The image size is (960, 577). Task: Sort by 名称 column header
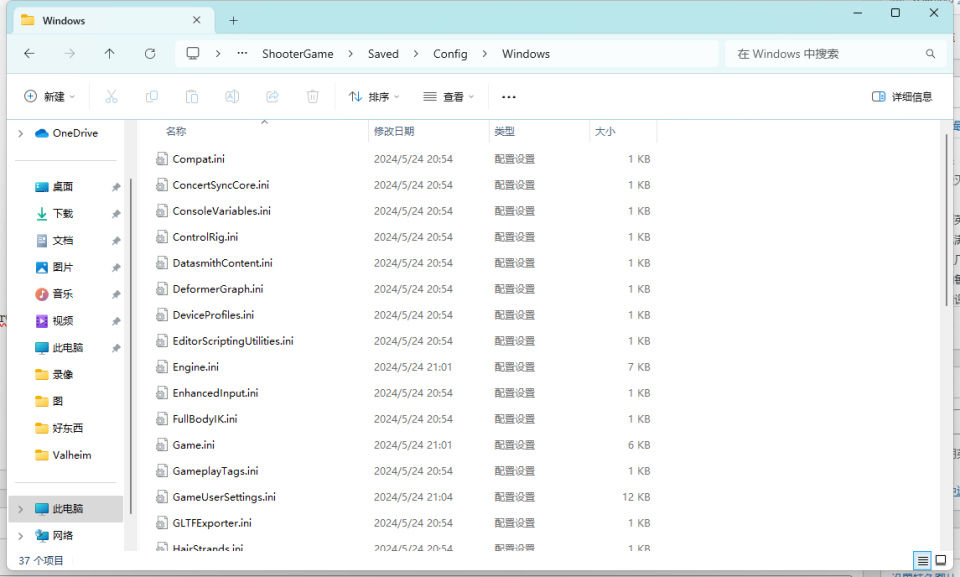pos(176,131)
